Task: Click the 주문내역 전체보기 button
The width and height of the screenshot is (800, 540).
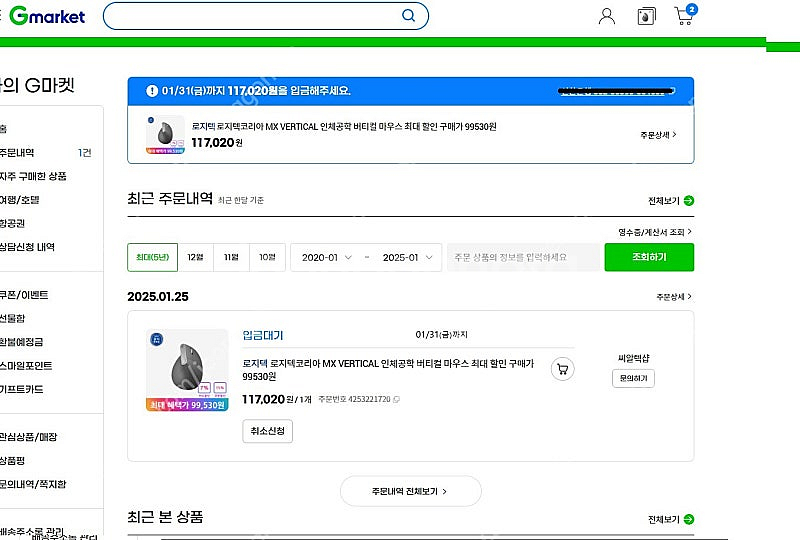Action: click(410, 491)
